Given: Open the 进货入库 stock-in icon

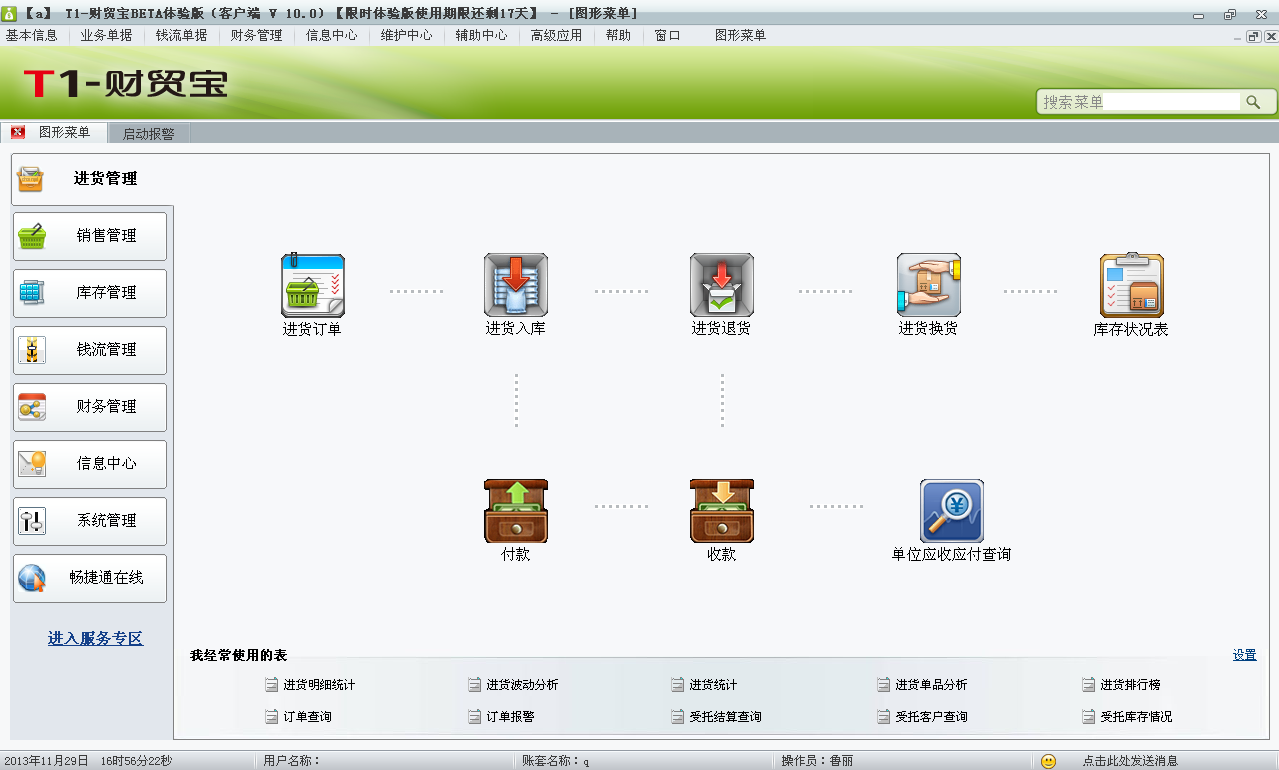Looking at the screenshot, I should click(x=515, y=285).
